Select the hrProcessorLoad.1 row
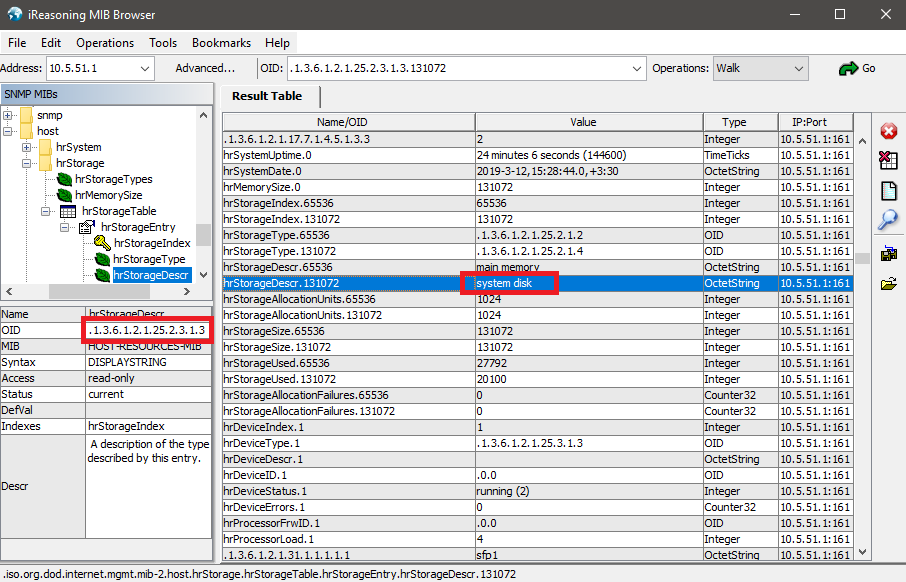The width and height of the screenshot is (906, 582). coord(537,539)
